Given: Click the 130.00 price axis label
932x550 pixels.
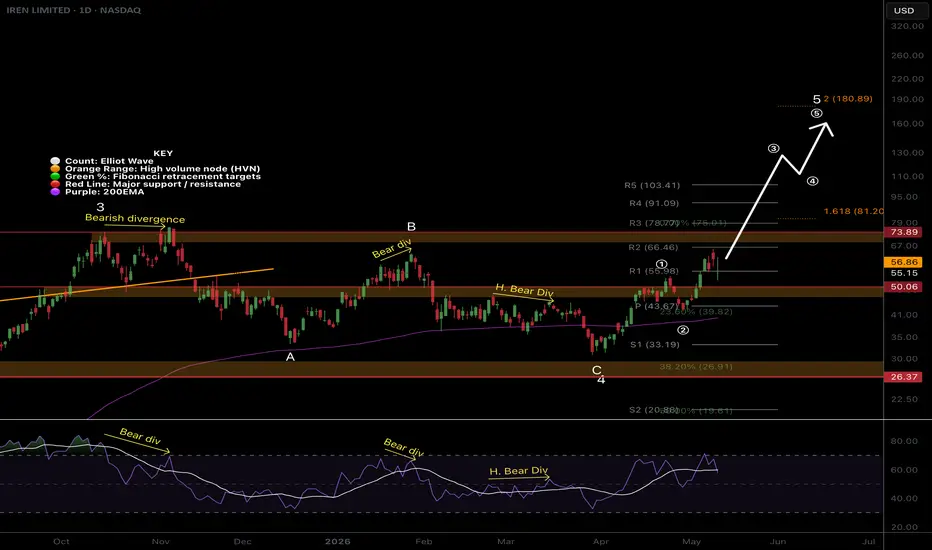Looking at the screenshot, I should tap(907, 153).
